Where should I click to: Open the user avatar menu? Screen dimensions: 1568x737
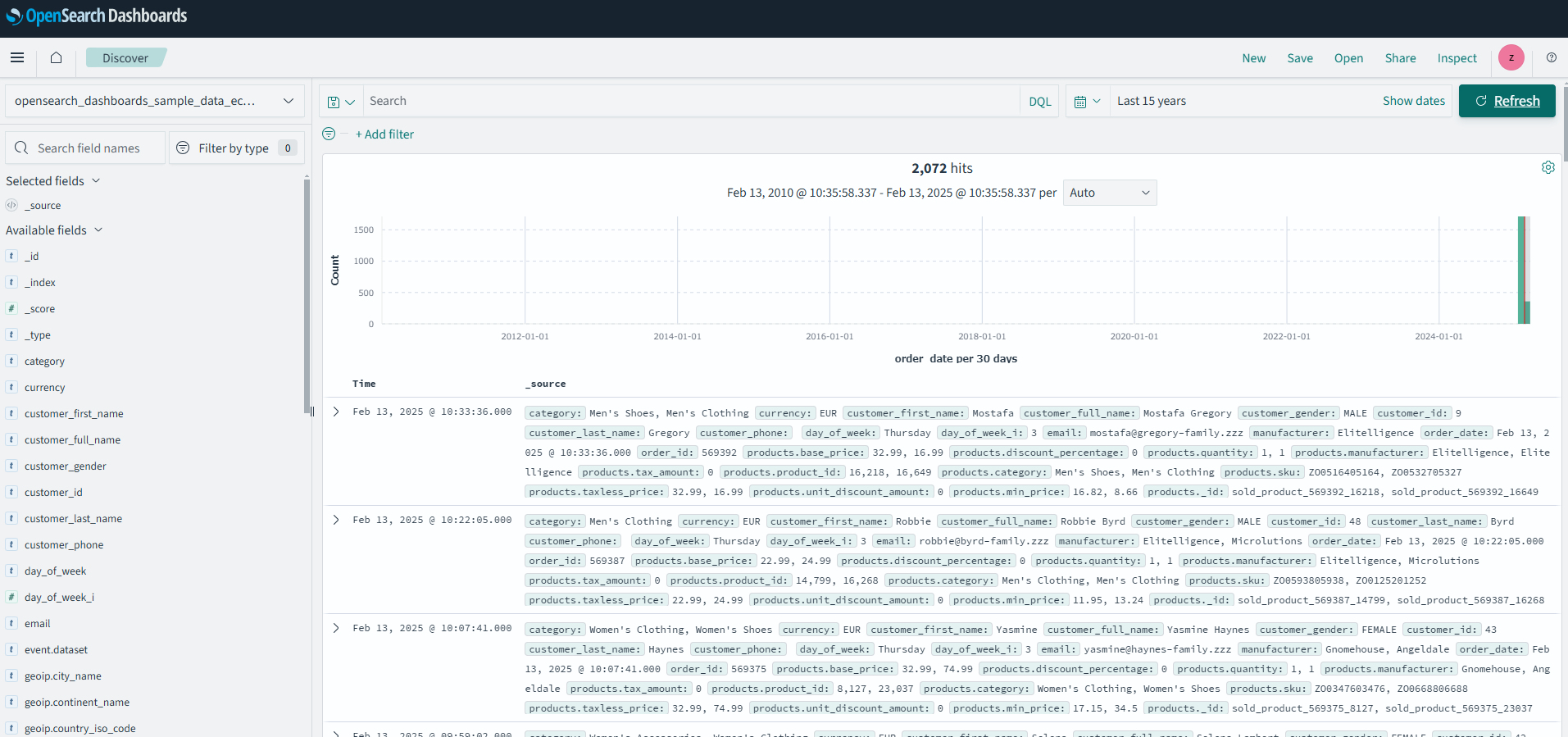1511,57
